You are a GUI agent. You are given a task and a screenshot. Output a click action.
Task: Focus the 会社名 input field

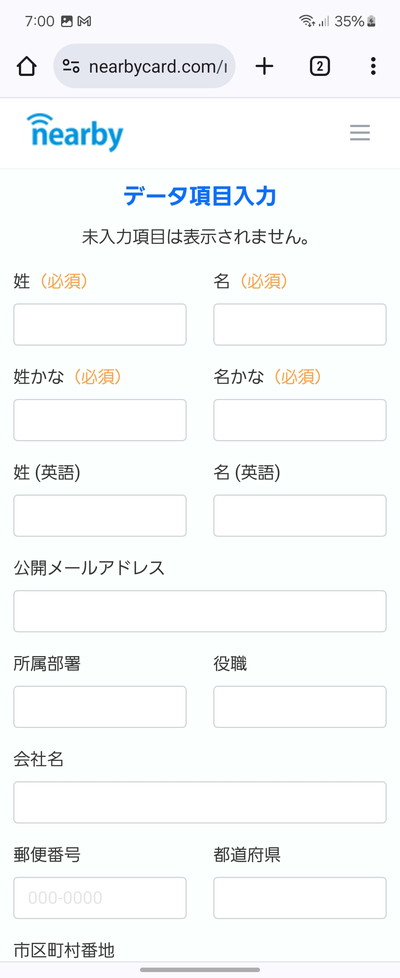tap(200, 802)
